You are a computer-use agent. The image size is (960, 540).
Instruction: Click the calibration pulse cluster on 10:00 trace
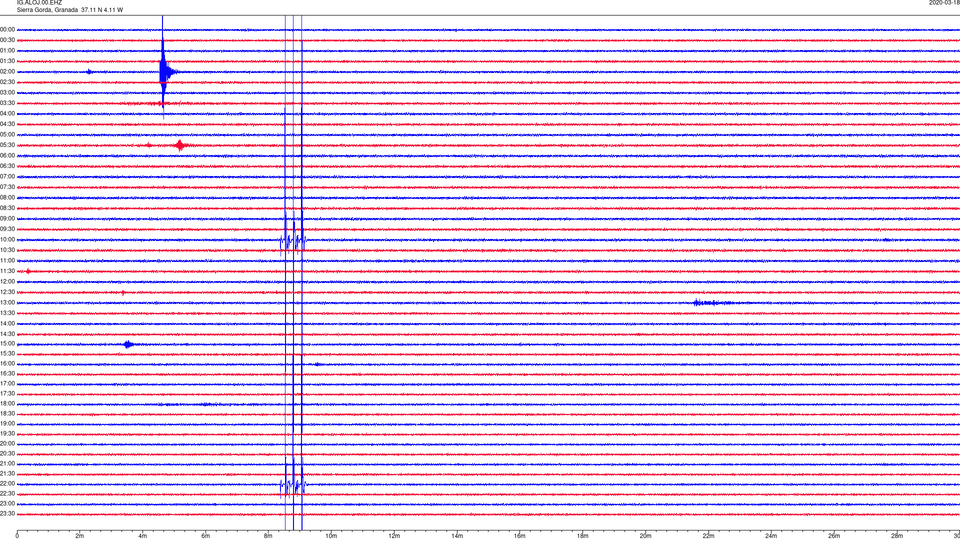coord(293,240)
